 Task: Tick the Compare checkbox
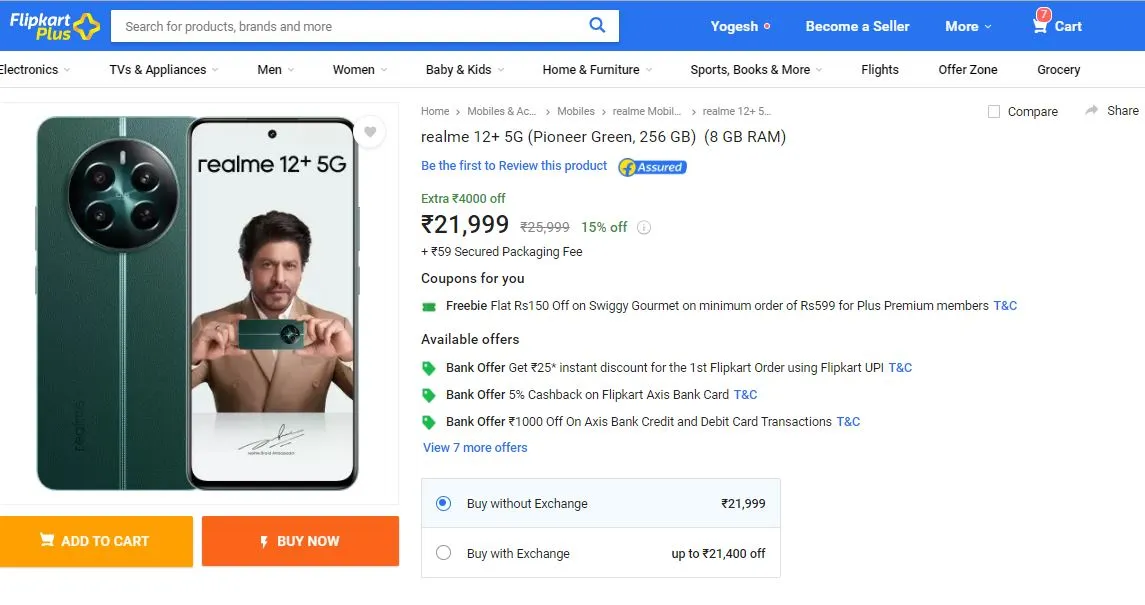(994, 112)
